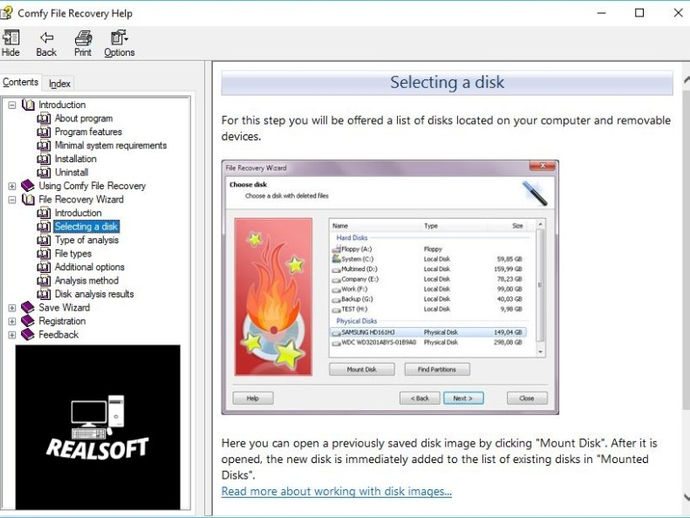Select the Save Wizard label
690x518 pixels.
point(64,308)
